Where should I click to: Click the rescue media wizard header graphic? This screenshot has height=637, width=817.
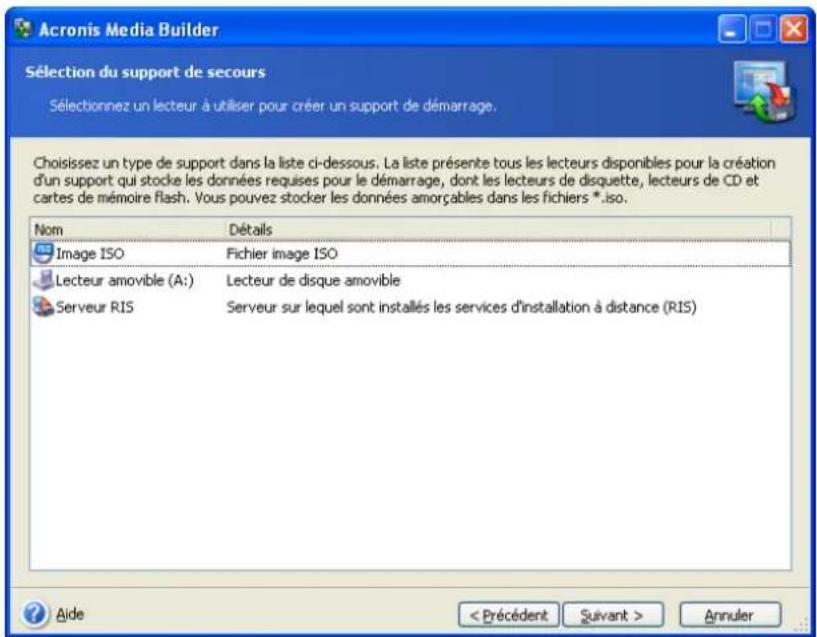764,92
